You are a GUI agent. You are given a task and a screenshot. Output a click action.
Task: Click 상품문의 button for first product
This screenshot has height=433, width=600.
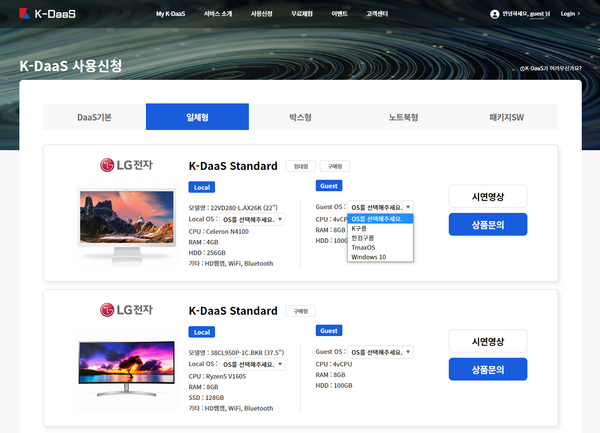[x=488, y=225]
